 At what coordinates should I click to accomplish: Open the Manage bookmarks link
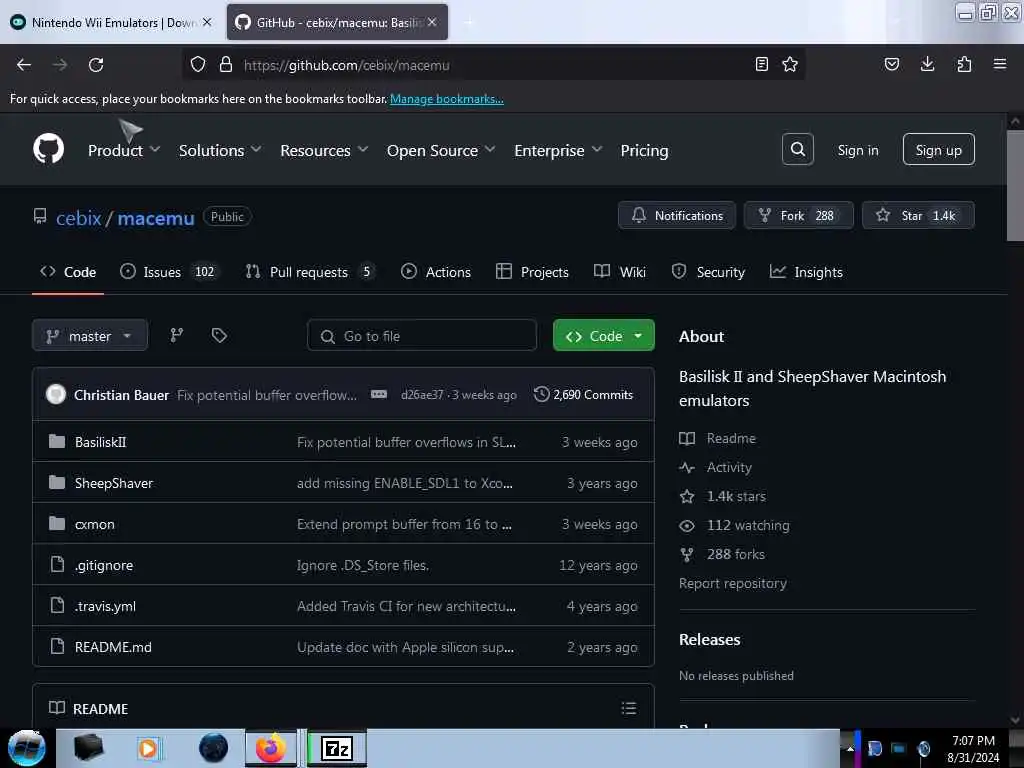click(447, 99)
